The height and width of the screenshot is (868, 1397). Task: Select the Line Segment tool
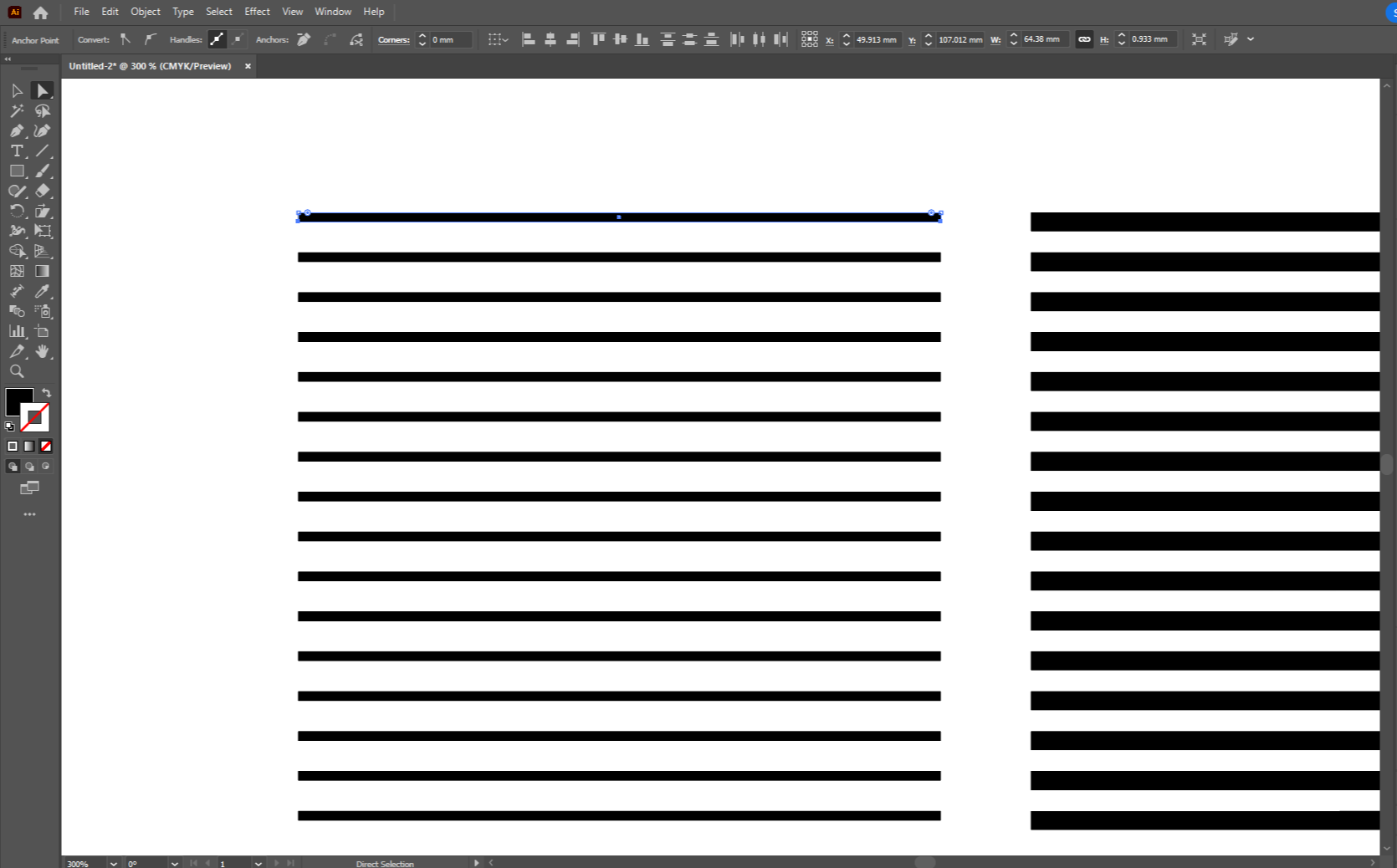pos(43,151)
